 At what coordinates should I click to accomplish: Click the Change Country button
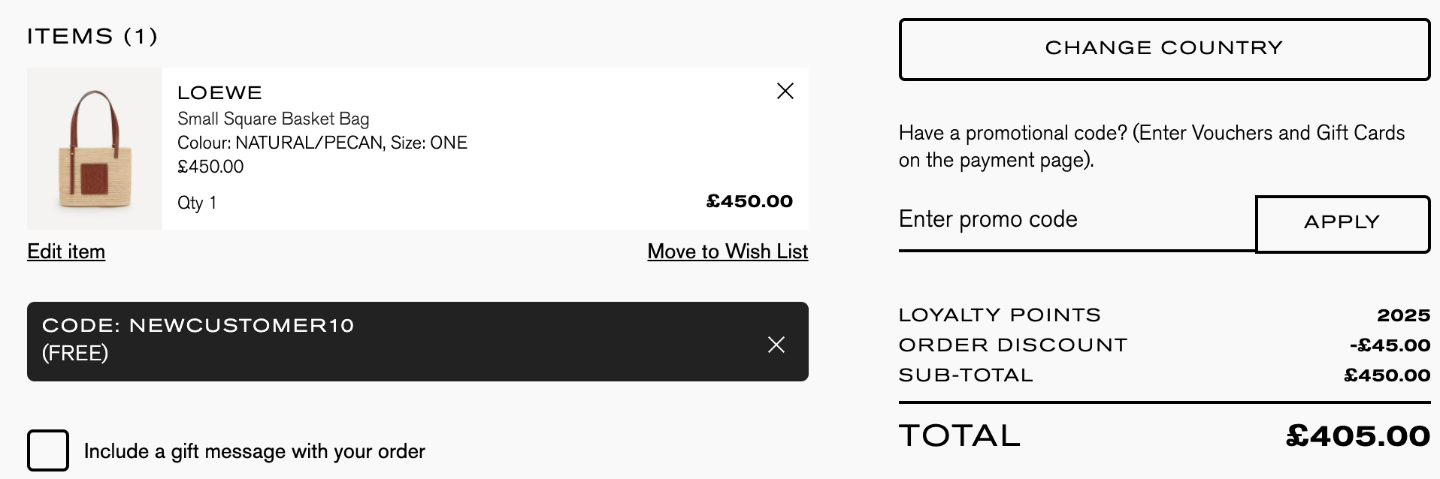click(x=1164, y=49)
